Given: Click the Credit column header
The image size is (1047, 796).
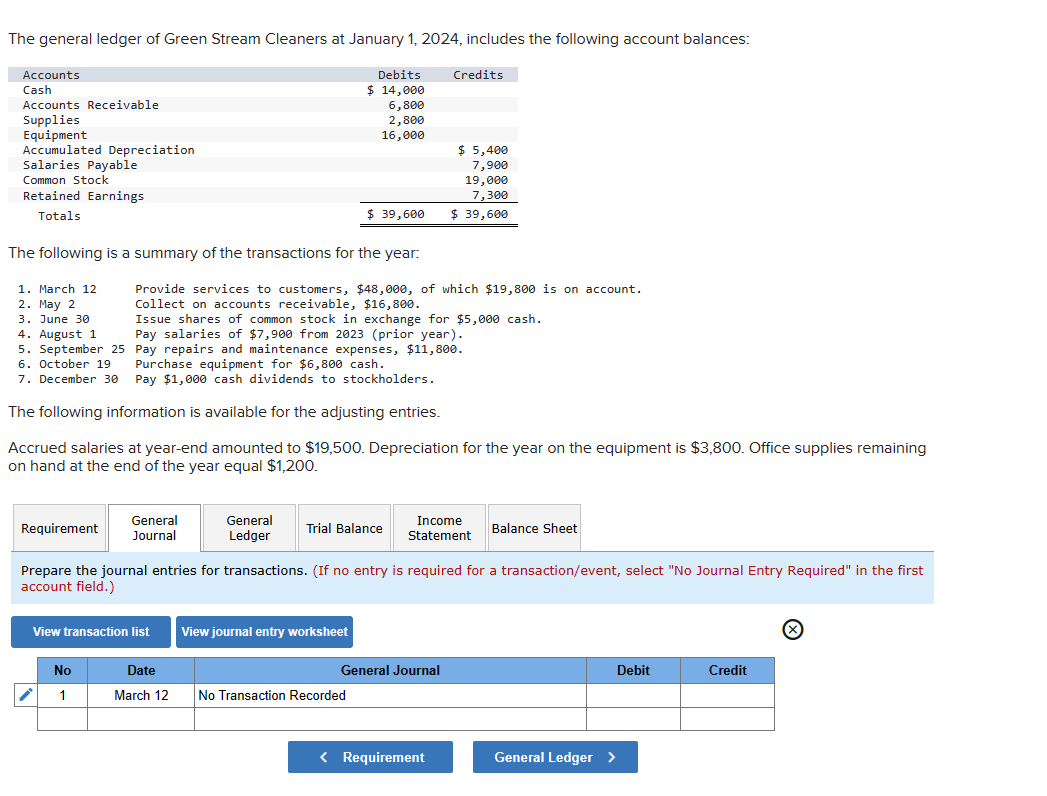Looking at the screenshot, I should 727,670.
